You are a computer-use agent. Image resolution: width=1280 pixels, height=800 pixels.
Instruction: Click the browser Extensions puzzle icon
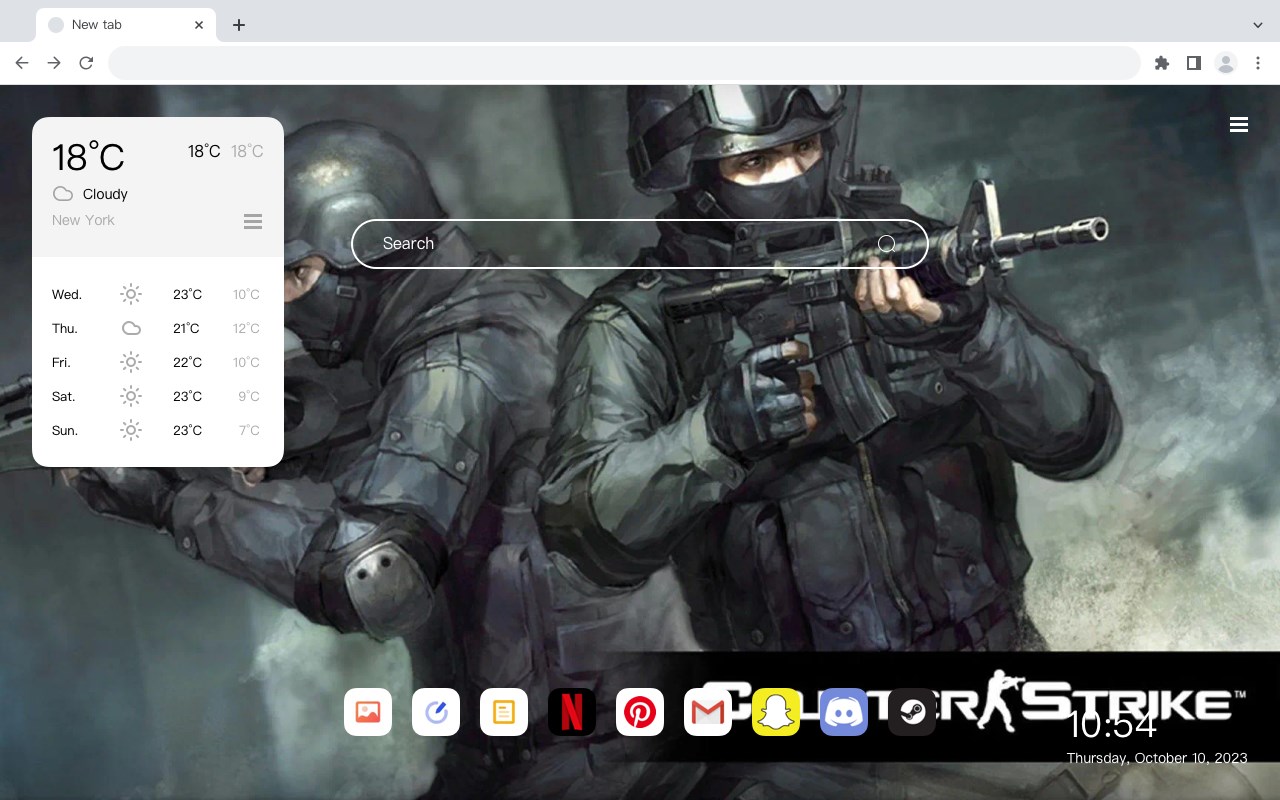[x=1161, y=63]
